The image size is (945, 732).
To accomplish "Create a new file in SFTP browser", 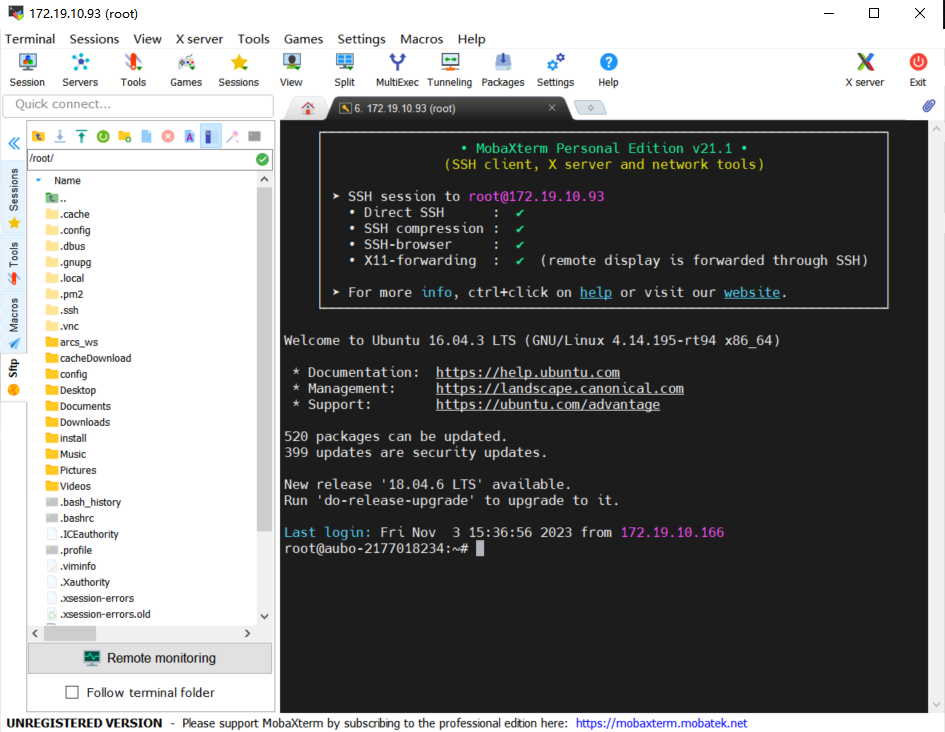I will pyautogui.click(x=146, y=136).
